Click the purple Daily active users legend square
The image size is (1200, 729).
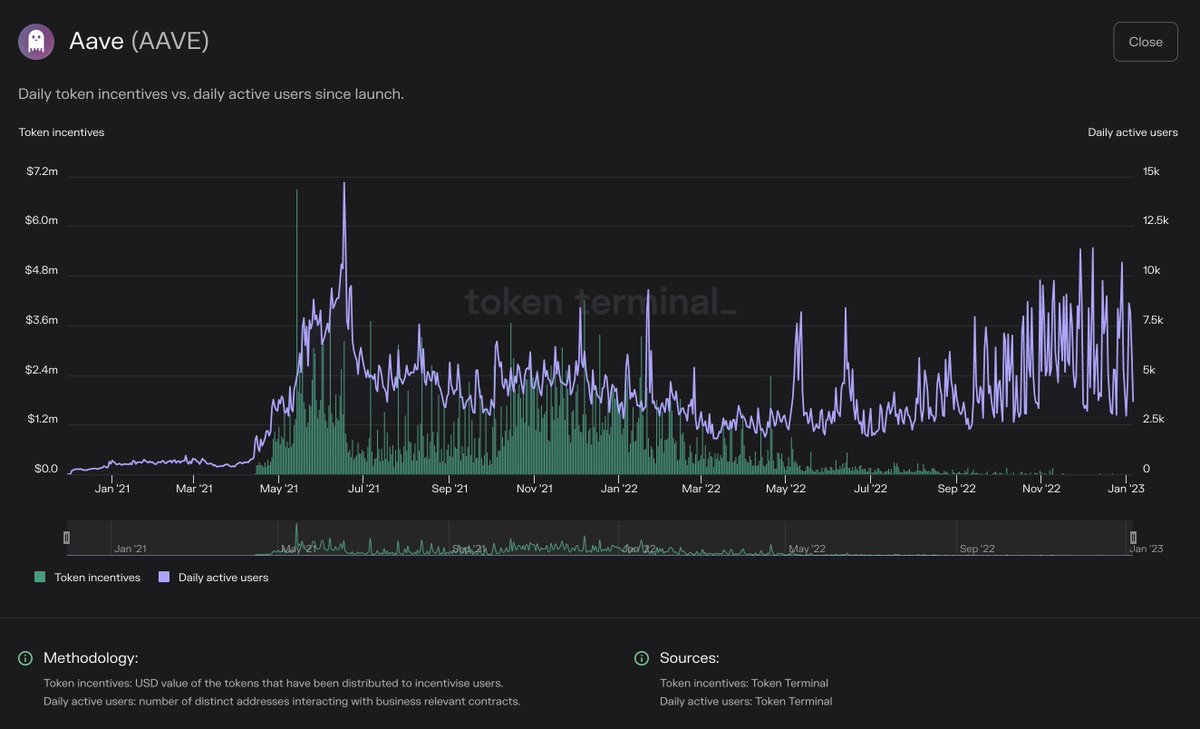pos(162,577)
